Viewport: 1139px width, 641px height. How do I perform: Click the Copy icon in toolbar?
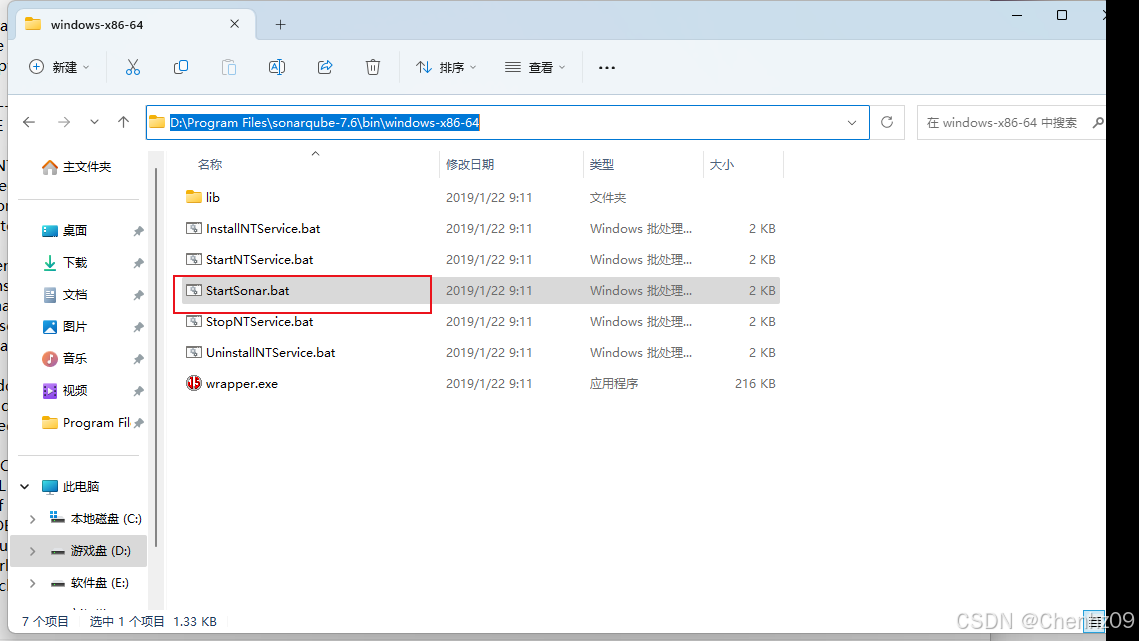[x=181, y=67]
